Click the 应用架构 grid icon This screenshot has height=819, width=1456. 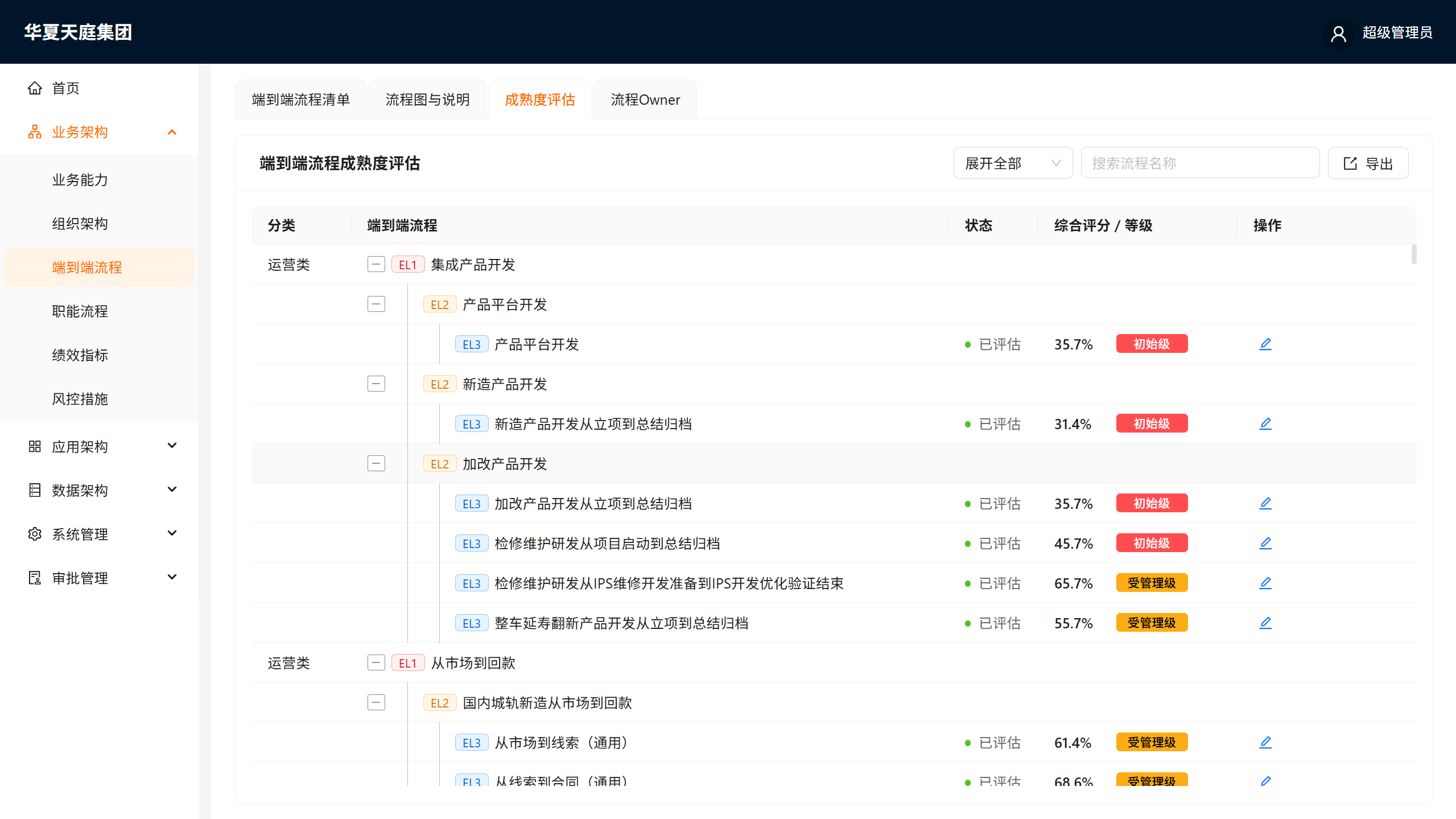tap(35, 446)
